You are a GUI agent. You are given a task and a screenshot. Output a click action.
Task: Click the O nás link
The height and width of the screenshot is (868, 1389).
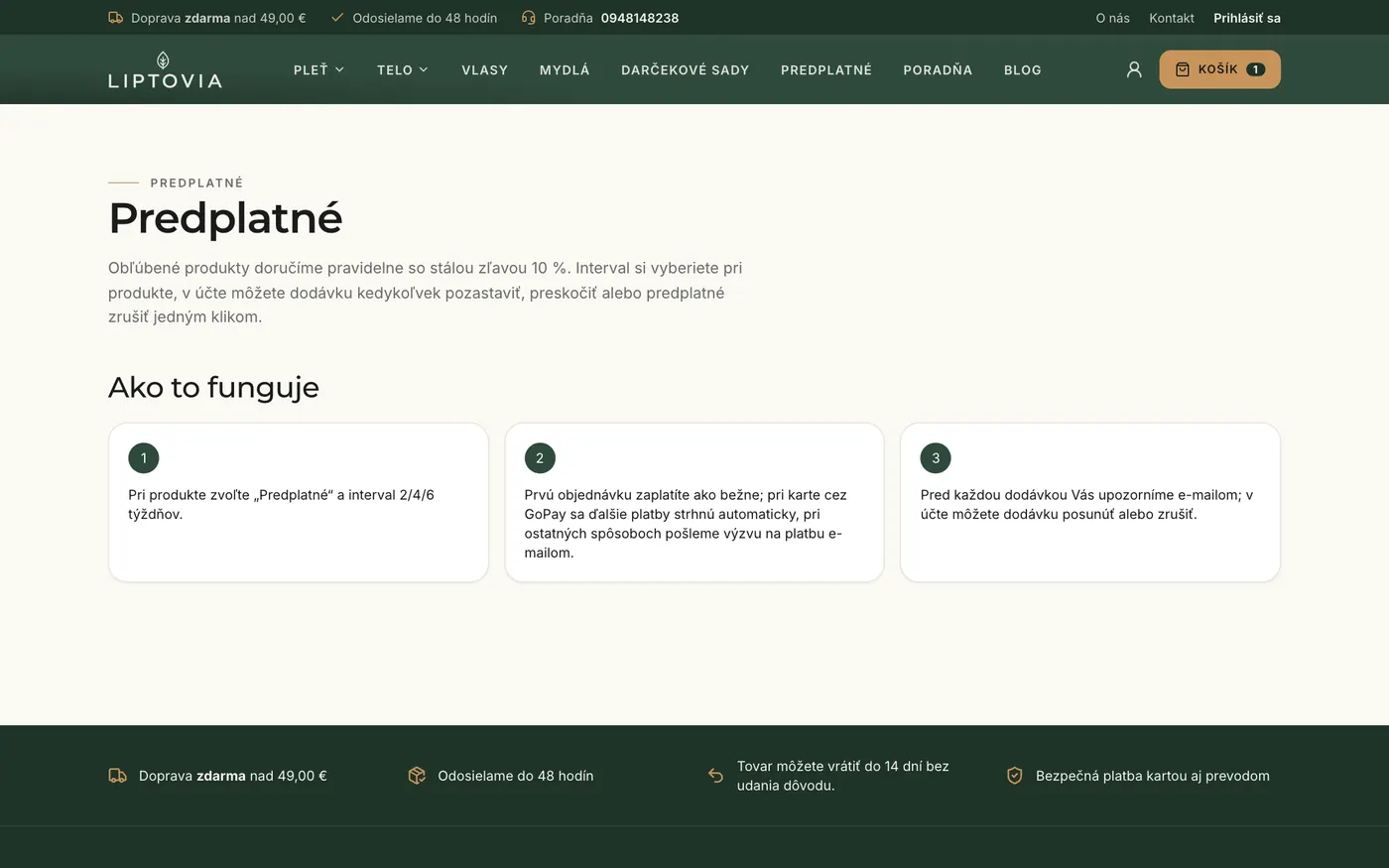click(1112, 18)
